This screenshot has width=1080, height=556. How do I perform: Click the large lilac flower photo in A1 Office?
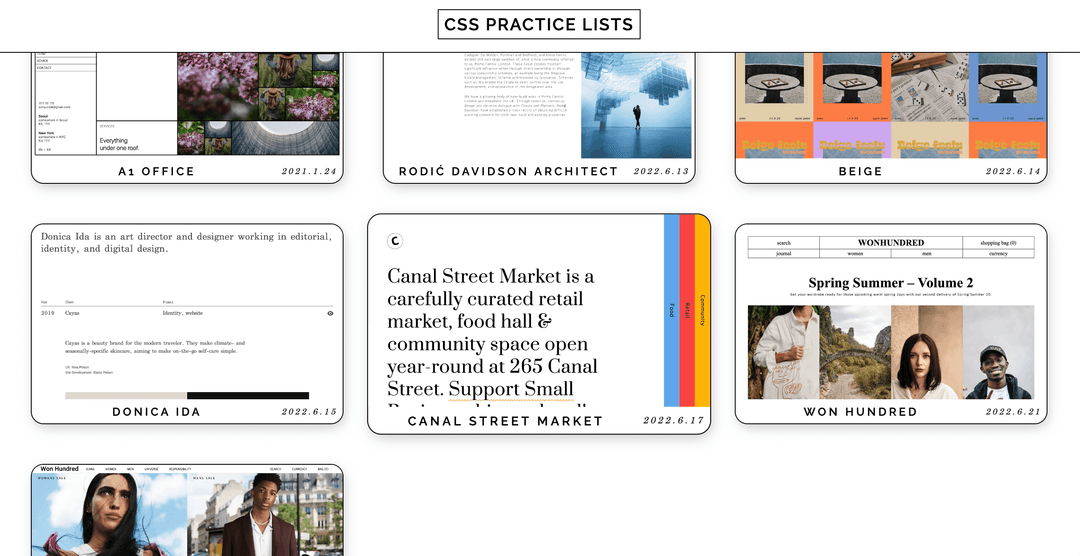click(x=218, y=86)
